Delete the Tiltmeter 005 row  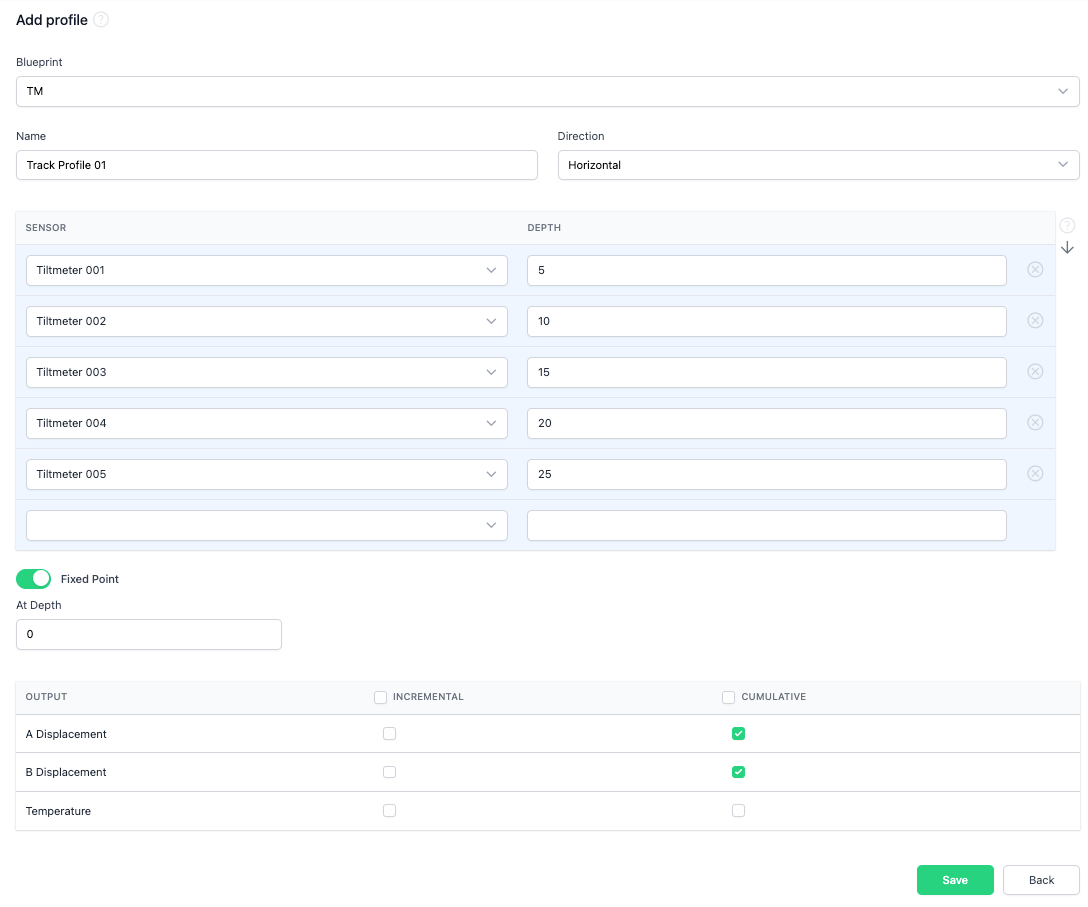1035,474
